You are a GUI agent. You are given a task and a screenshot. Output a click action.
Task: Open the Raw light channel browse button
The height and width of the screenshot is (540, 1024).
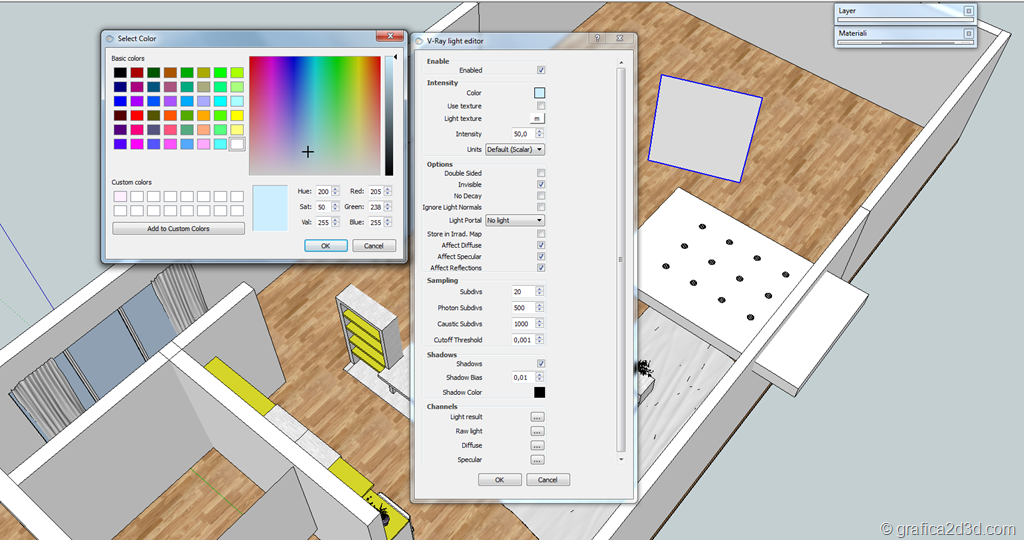coord(537,431)
